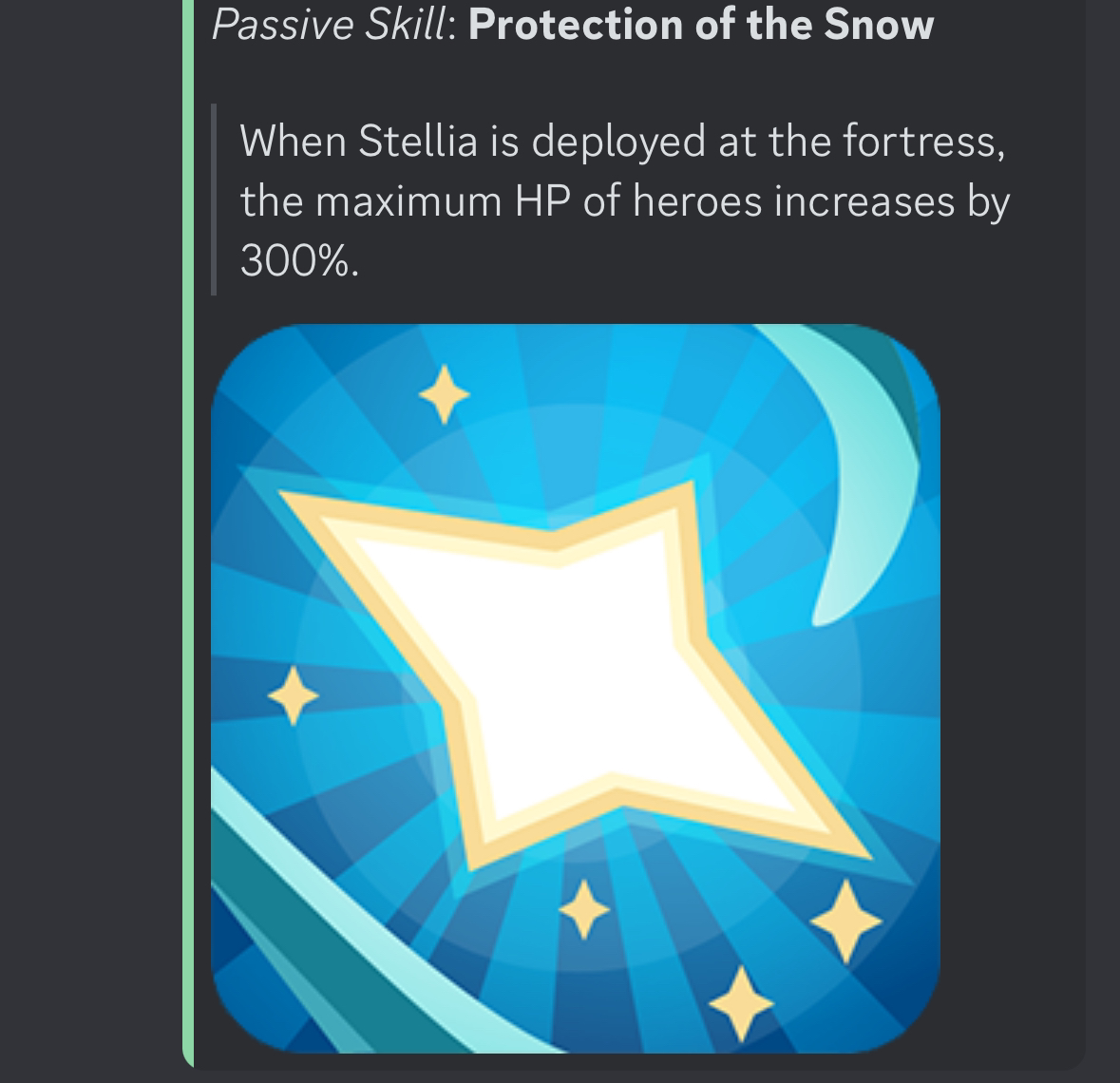Click the word 'heroes' in the description
The image size is (1120, 1083).
(x=697, y=200)
